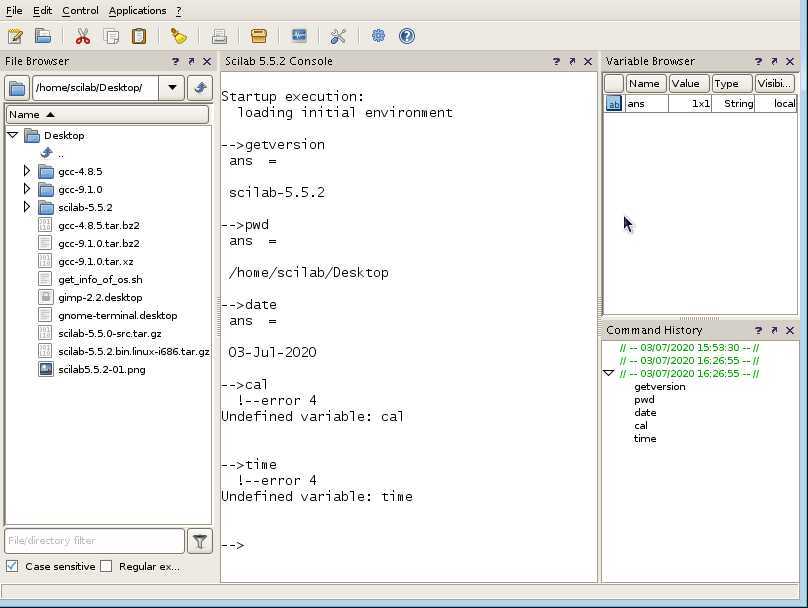
Task: Expand the scilab-5.5.2 folder
Action: click(27, 207)
